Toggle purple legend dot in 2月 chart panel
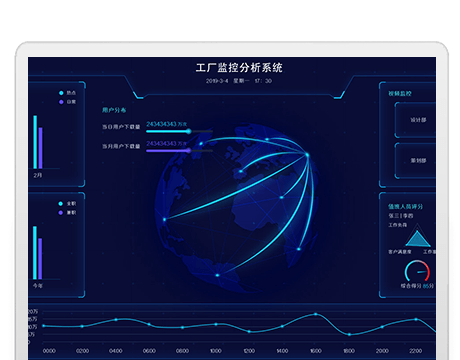This screenshot has width=460, height=360. coord(61,102)
